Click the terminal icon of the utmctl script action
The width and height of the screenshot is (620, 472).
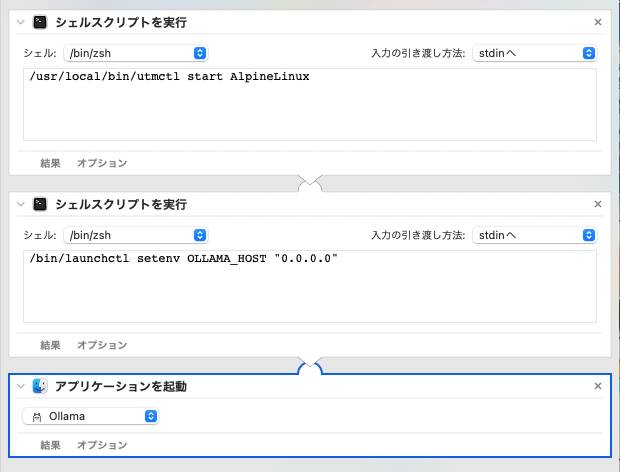click(x=39, y=21)
